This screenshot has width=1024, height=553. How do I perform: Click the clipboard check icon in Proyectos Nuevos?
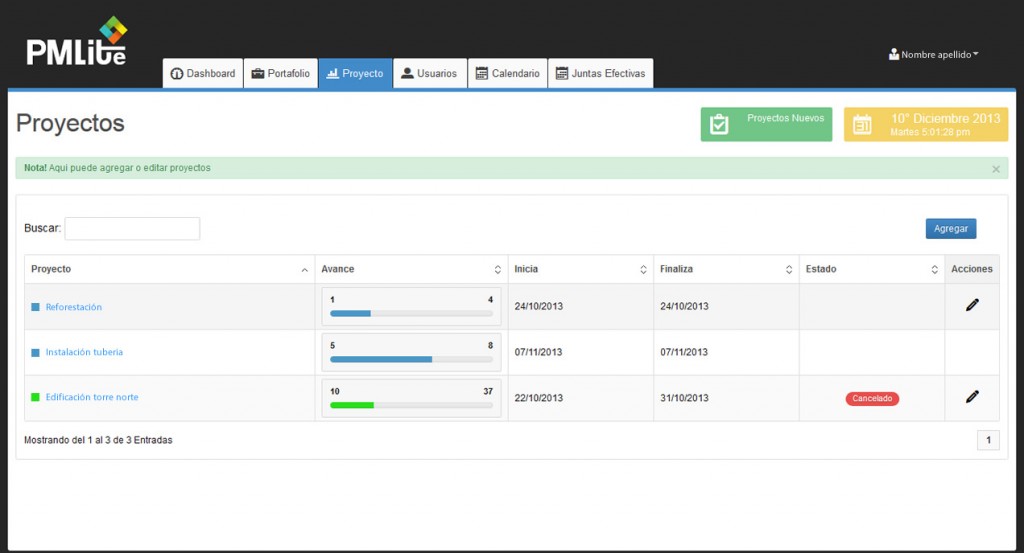coord(719,124)
